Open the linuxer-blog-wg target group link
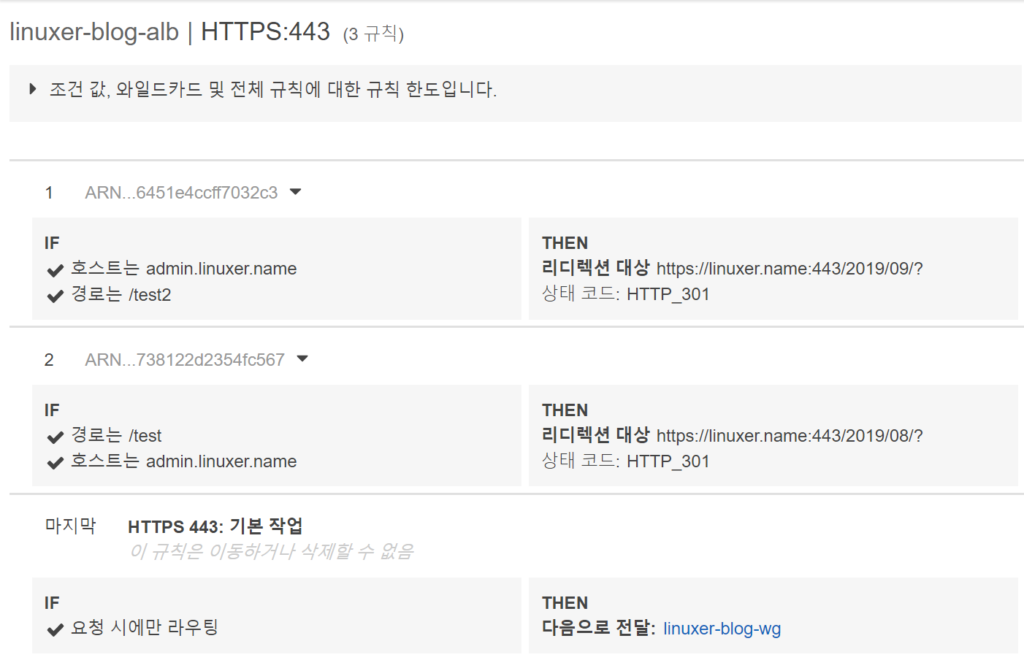This screenshot has height=660, width=1024. coord(721,629)
